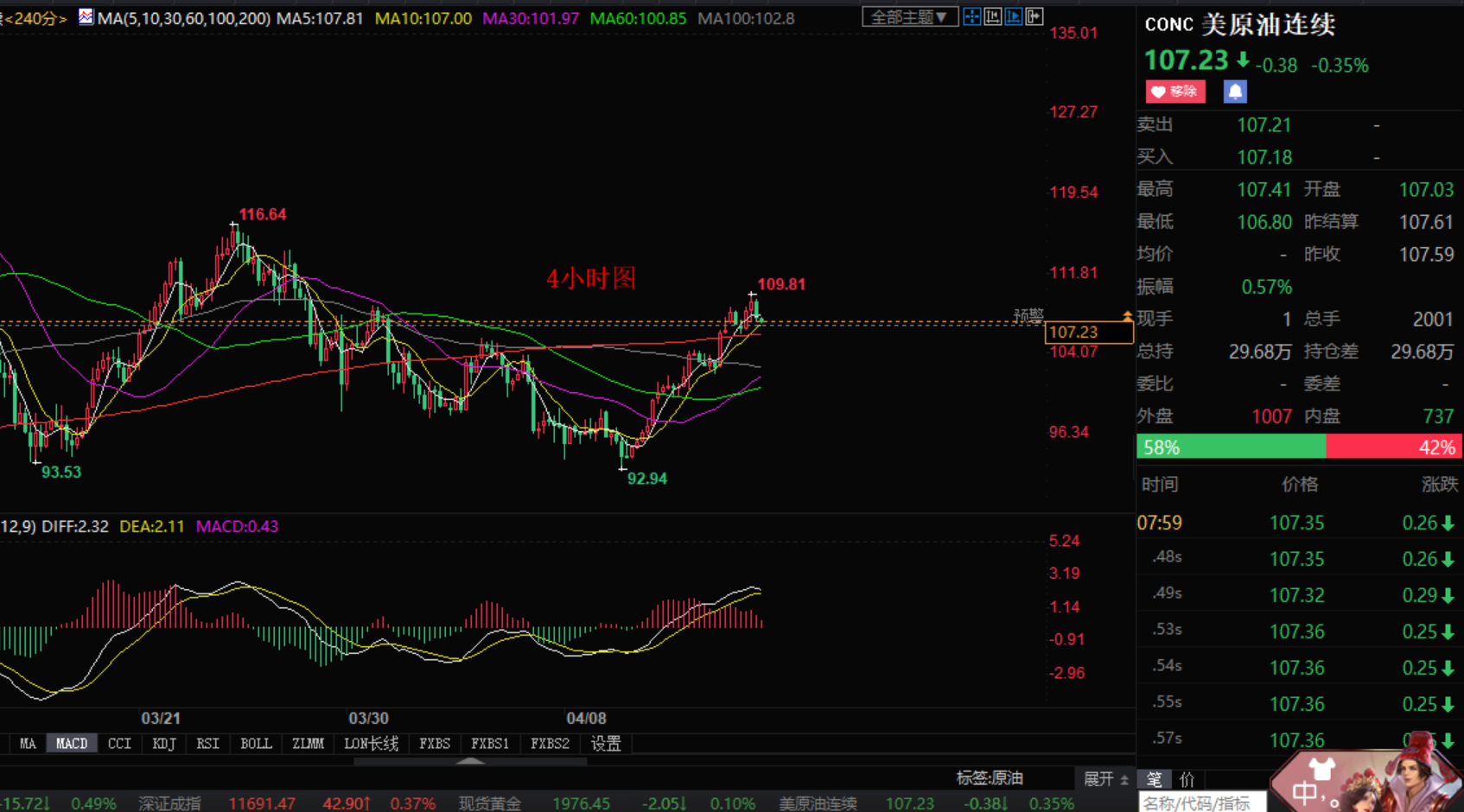Select the BOLL indicator tab
This screenshot has height=812, width=1464.
tap(256, 744)
